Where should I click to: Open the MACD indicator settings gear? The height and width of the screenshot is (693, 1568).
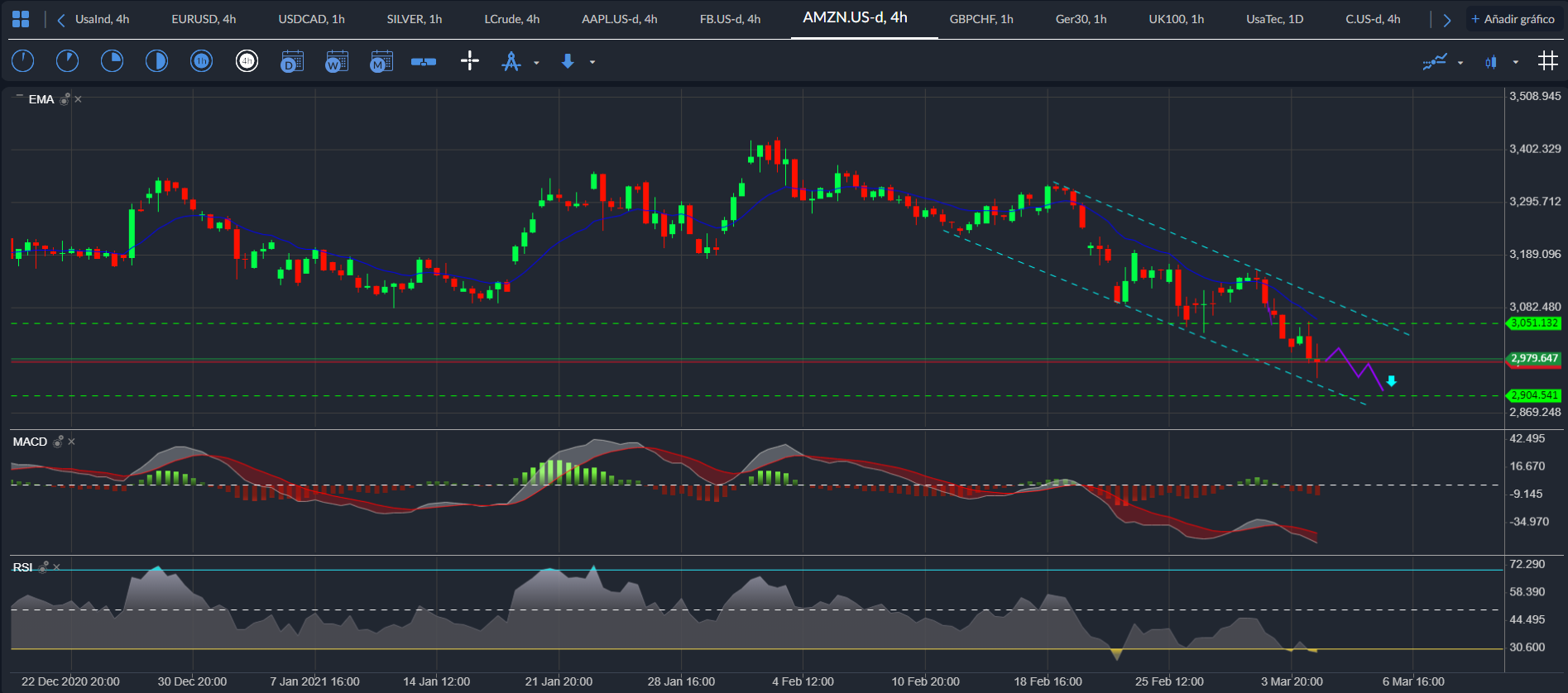[58, 442]
